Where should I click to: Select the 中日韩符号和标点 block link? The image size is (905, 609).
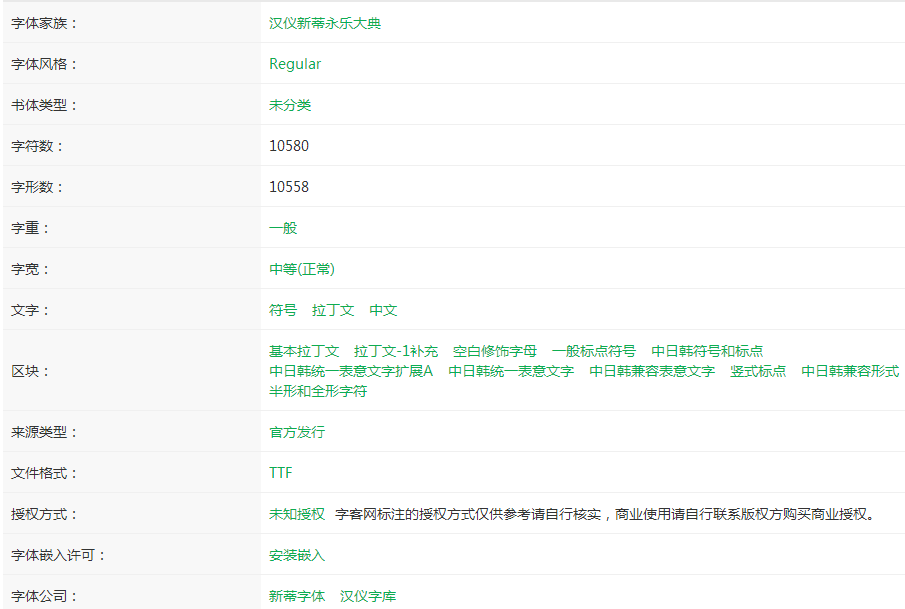(707, 351)
